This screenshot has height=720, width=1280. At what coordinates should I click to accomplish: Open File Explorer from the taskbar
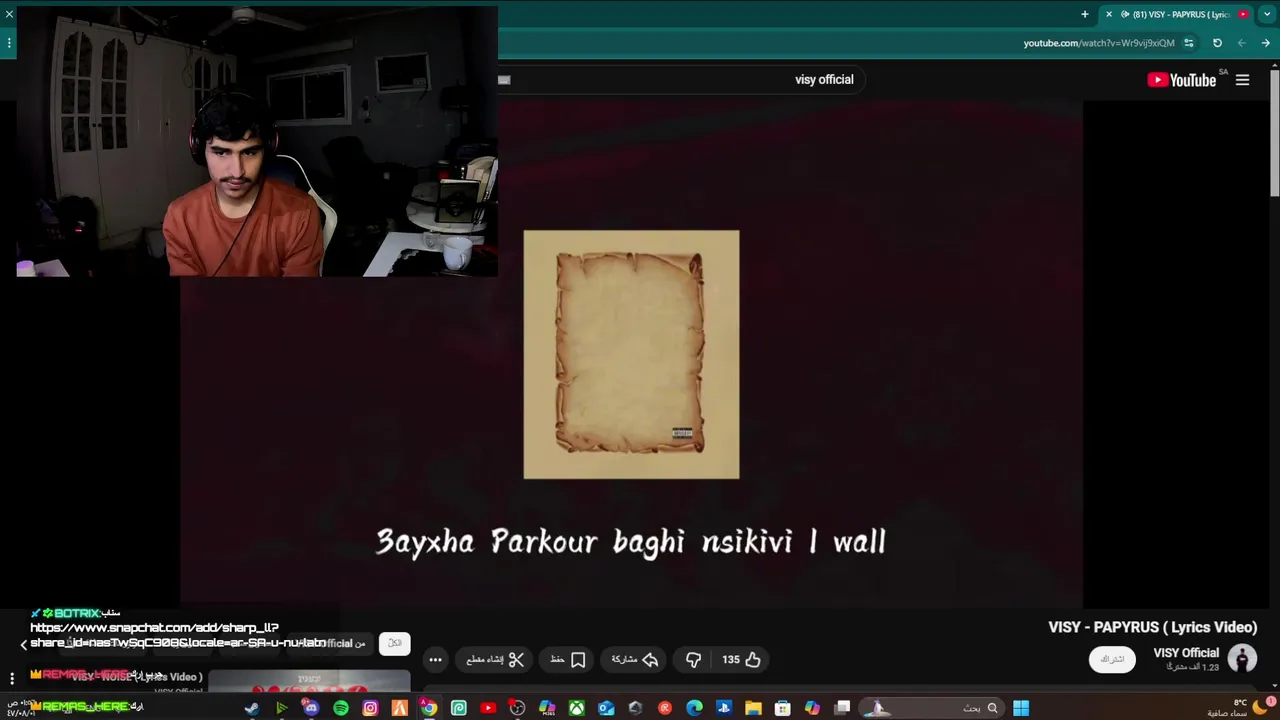[x=753, y=708]
